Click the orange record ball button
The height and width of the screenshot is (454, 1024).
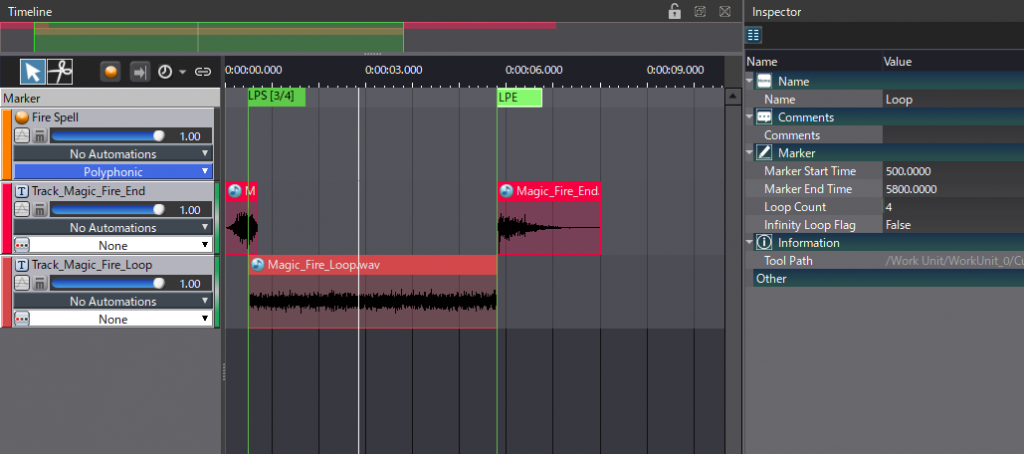click(110, 72)
